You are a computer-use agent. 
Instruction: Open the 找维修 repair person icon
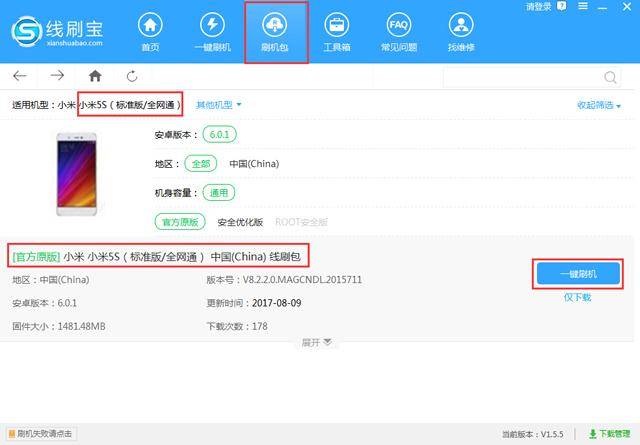(461, 25)
